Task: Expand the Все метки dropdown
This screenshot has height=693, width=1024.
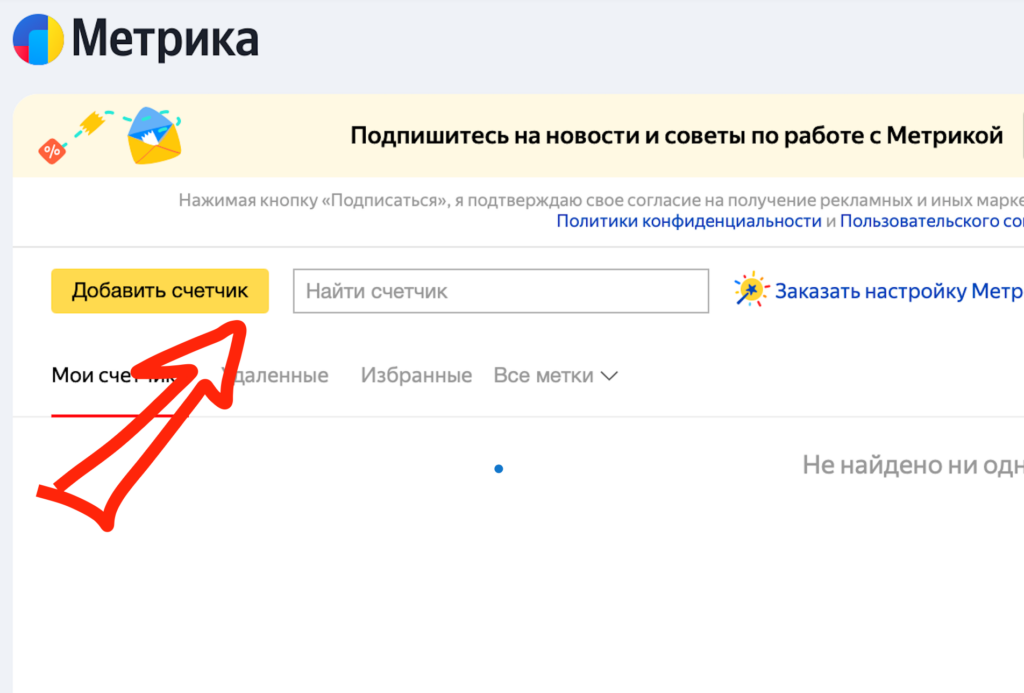Action: tap(556, 376)
